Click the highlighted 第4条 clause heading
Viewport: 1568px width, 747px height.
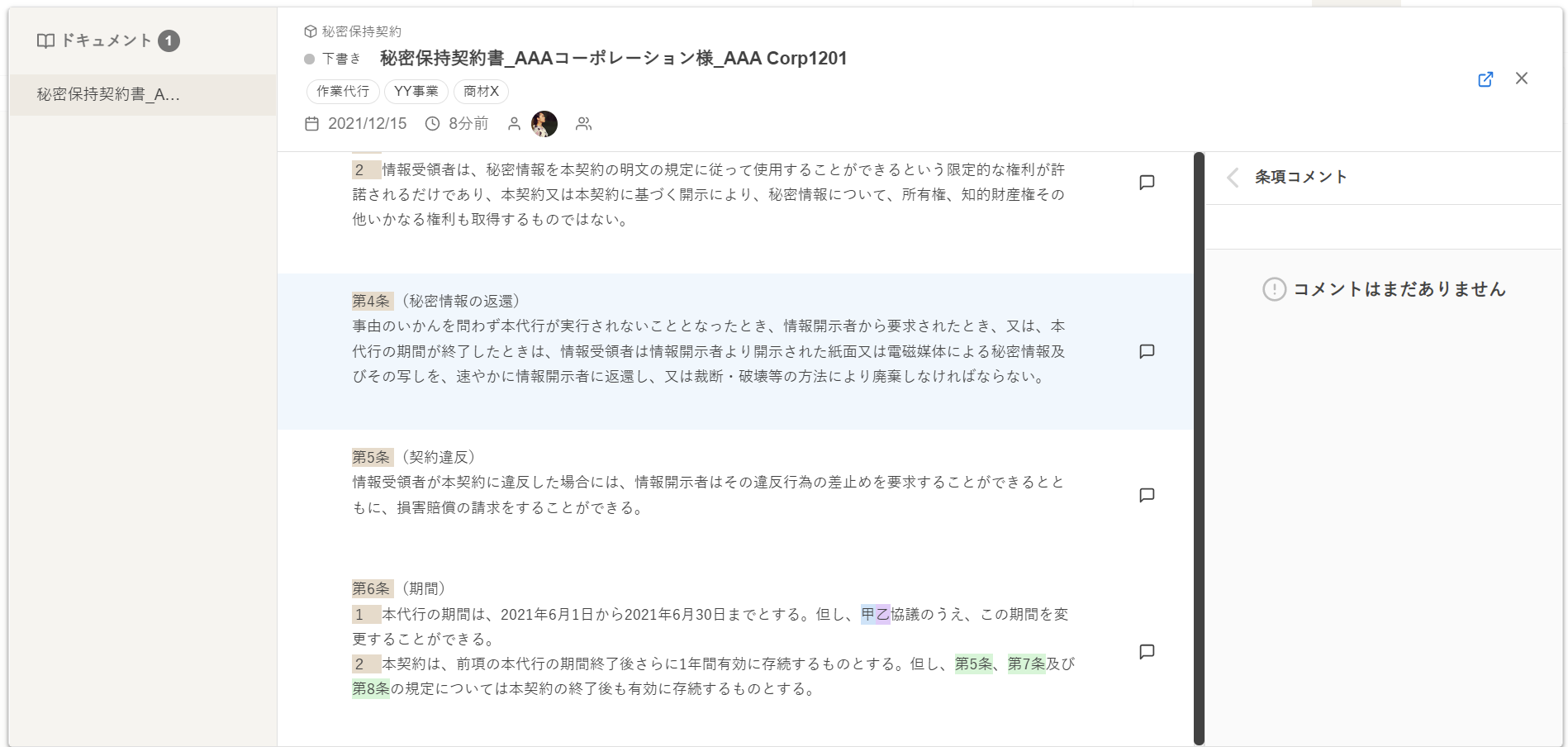coord(371,301)
